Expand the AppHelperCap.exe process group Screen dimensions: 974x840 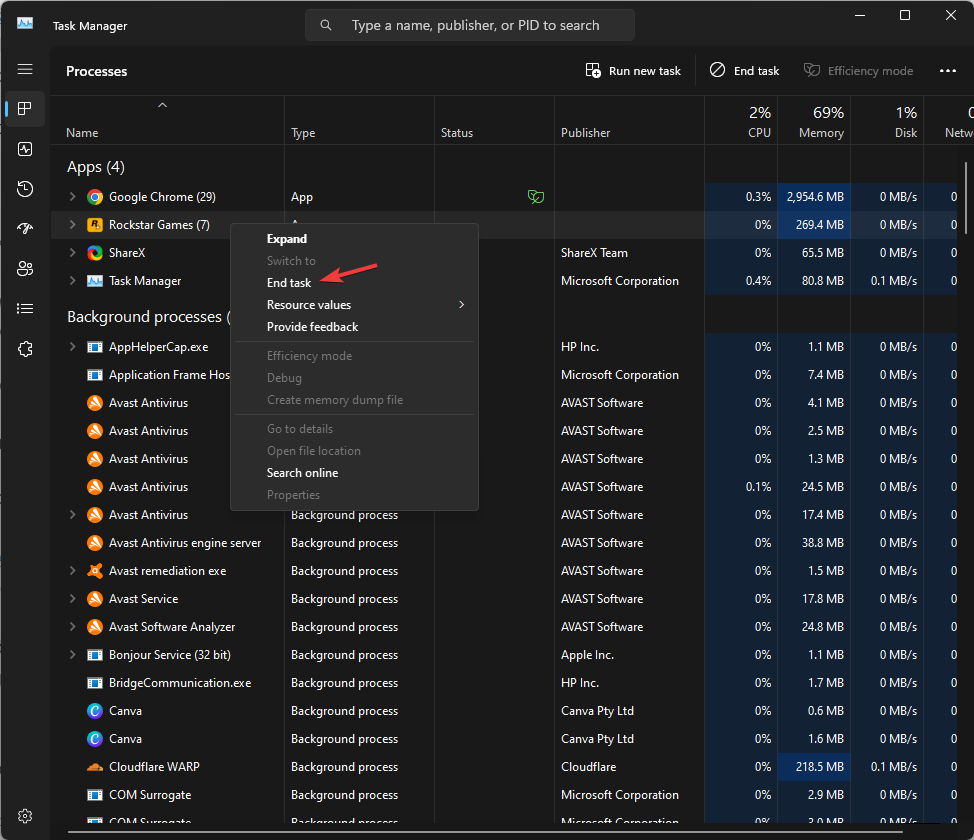coord(73,347)
